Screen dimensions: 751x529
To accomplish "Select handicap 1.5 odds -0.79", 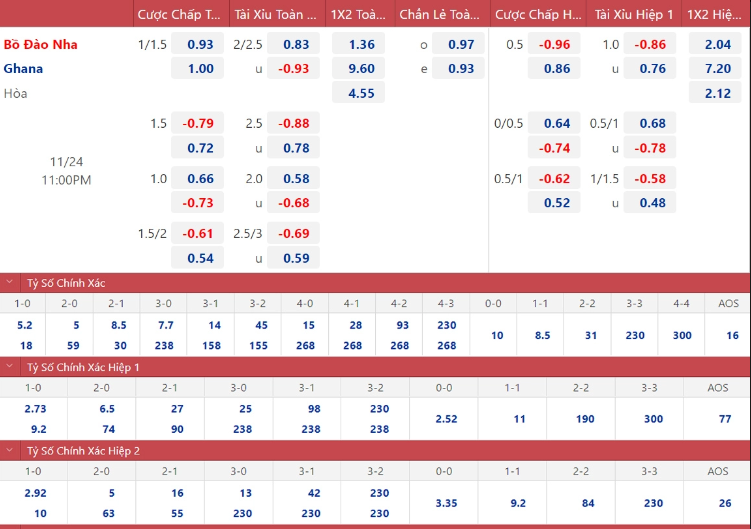I will pos(199,124).
